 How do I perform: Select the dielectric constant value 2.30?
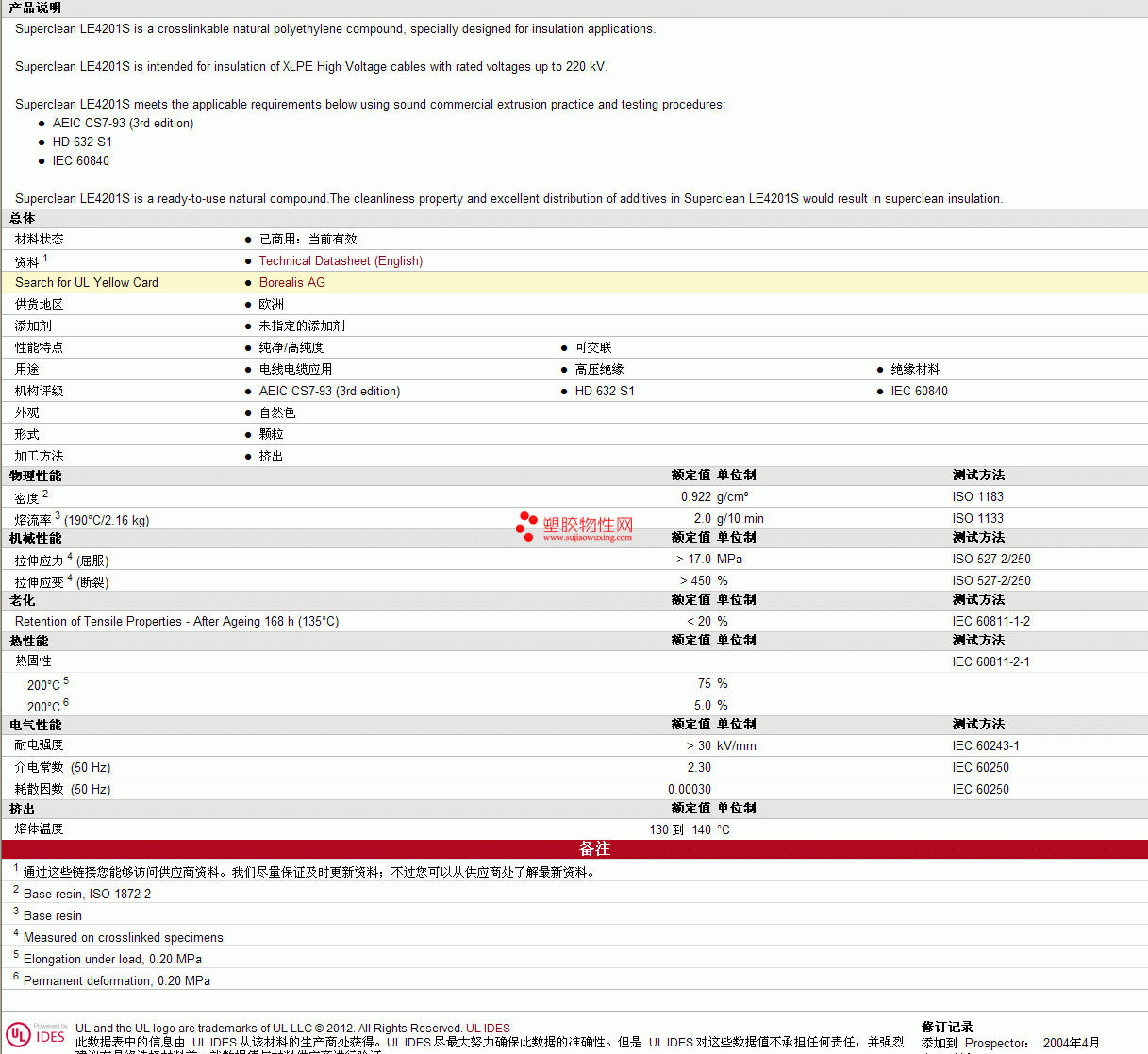699,768
